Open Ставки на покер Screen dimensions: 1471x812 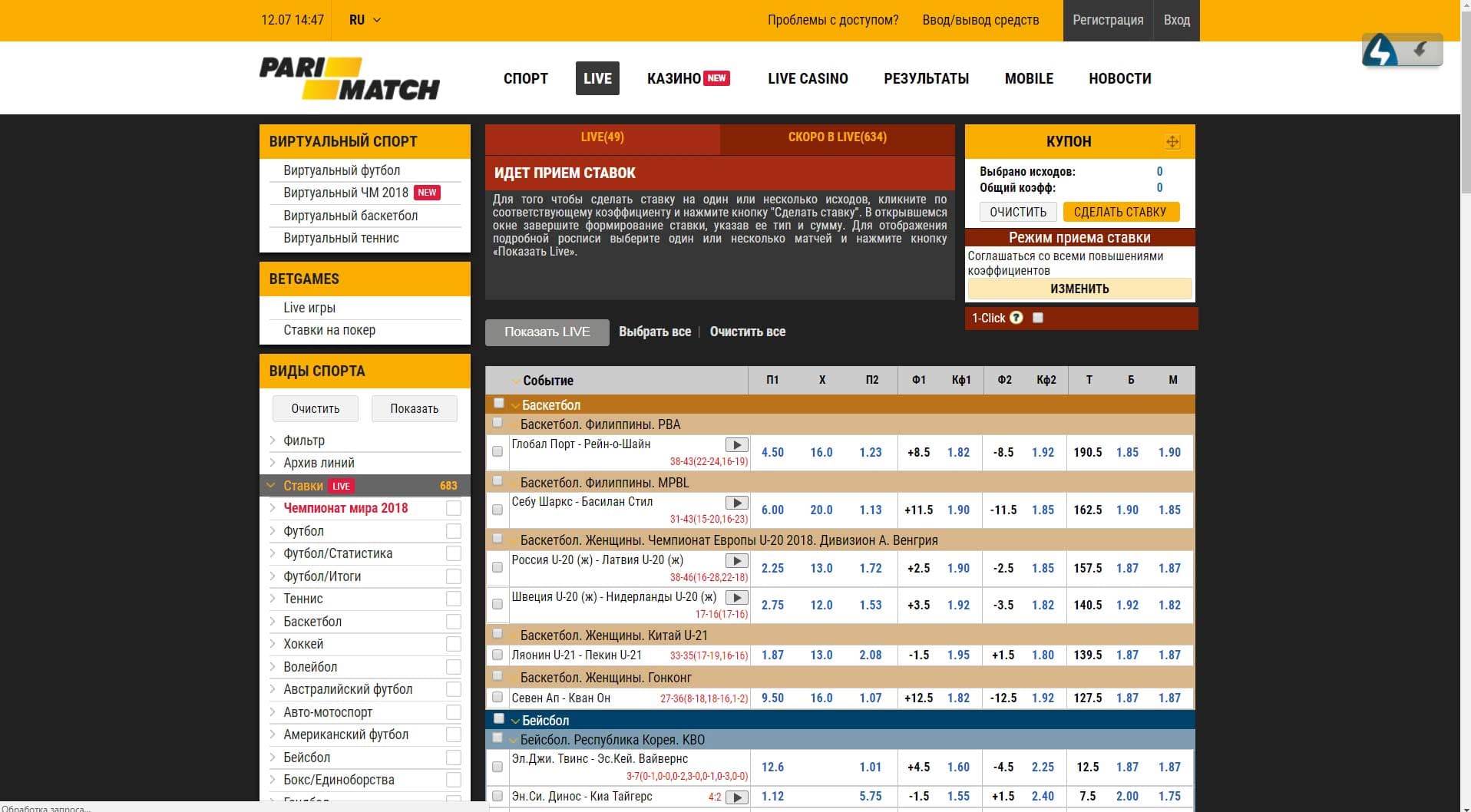point(329,330)
